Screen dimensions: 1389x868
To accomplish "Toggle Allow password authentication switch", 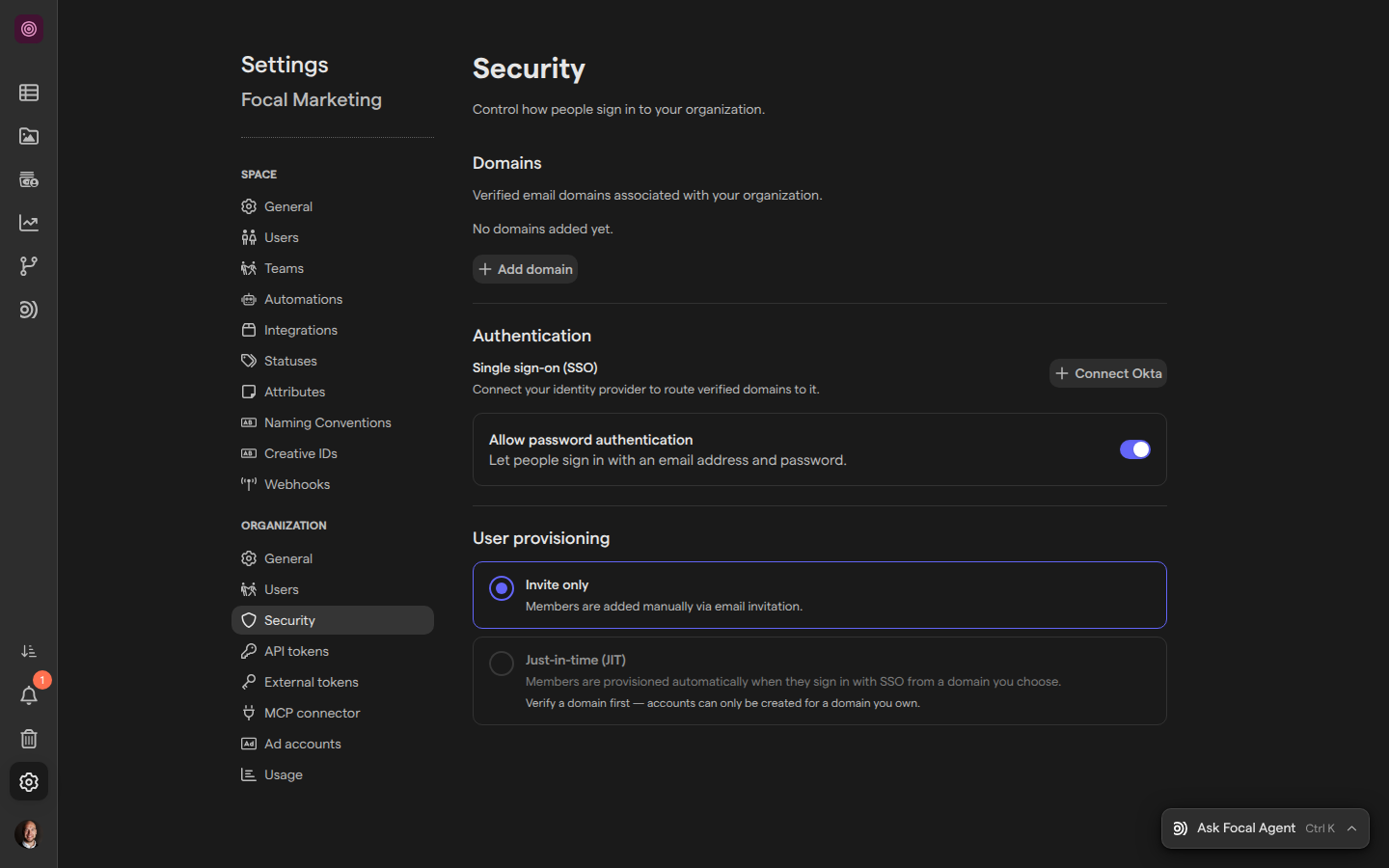I will (x=1135, y=449).
